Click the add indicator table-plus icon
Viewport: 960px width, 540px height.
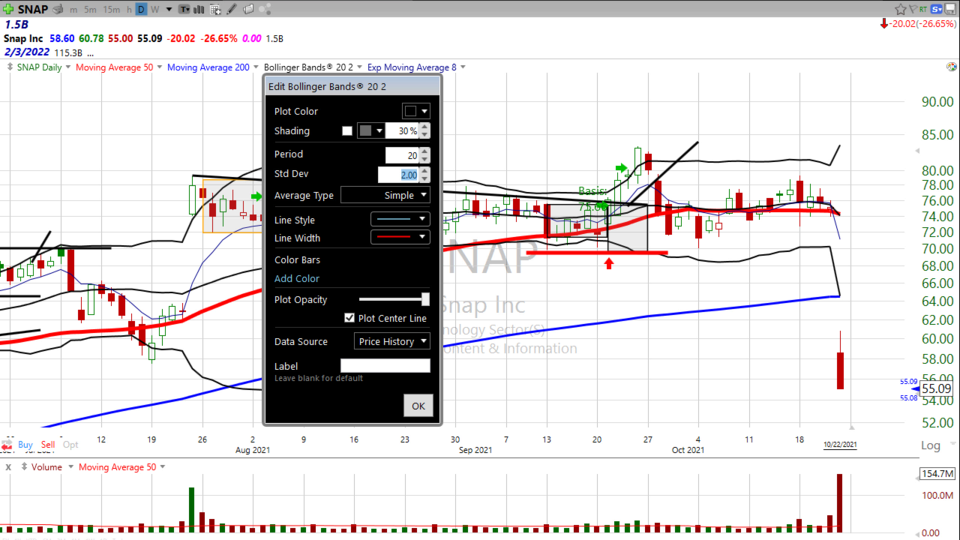click(216, 9)
